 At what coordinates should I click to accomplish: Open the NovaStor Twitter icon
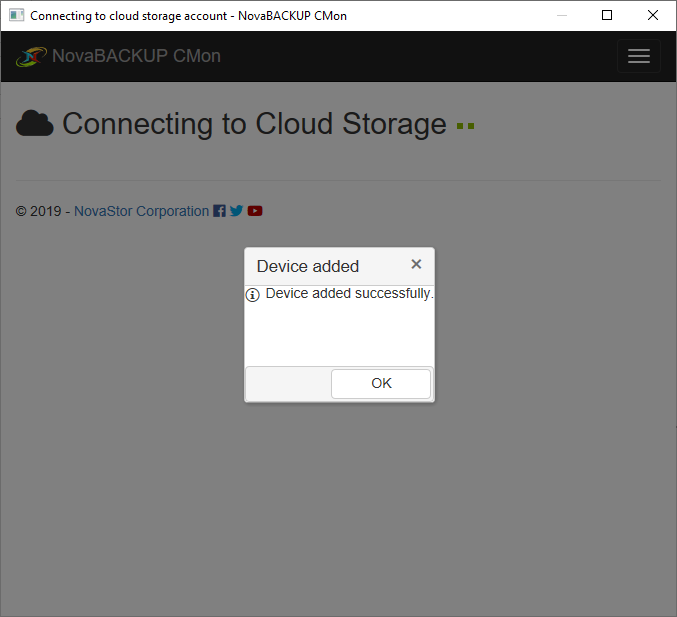tap(236, 211)
